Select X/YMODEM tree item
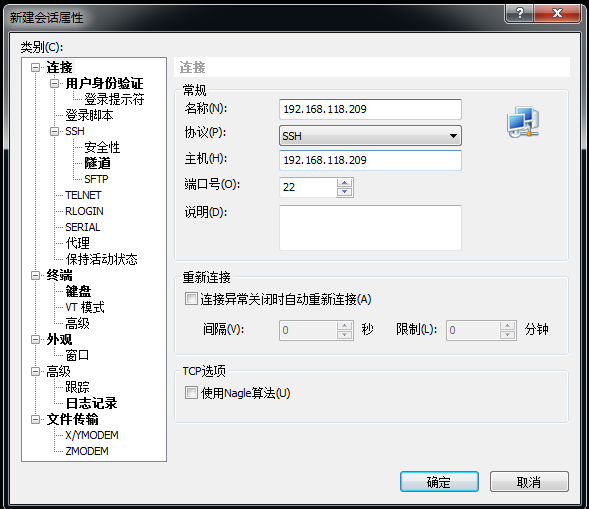 click(x=92, y=435)
